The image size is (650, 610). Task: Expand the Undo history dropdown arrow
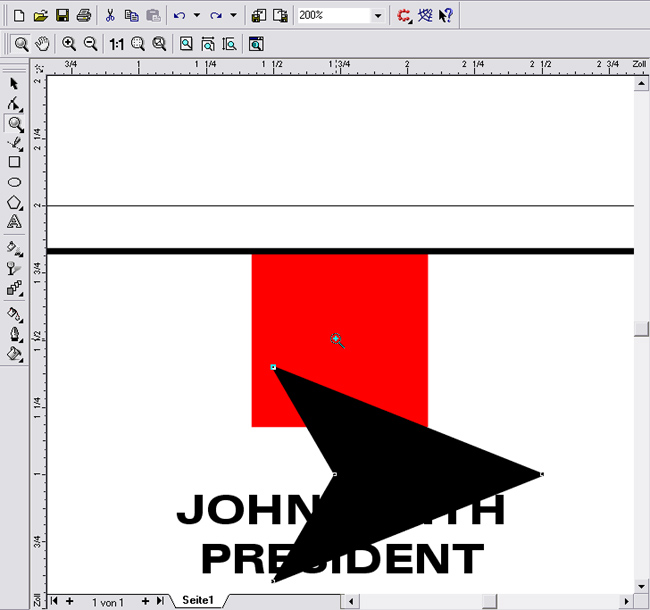pyautogui.click(x=196, y=16)
